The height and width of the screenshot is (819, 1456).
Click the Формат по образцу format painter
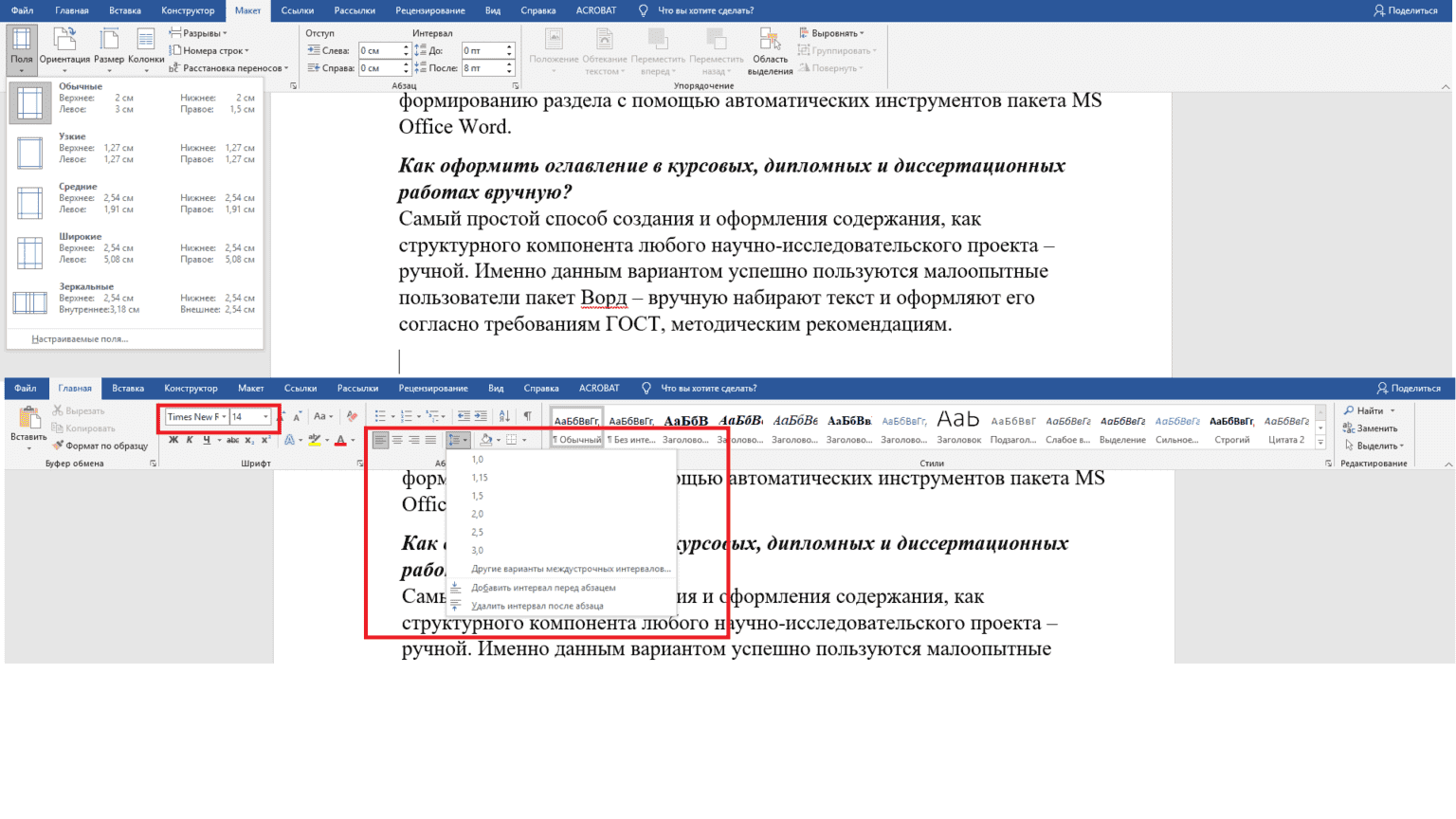[x=100, y=446]
